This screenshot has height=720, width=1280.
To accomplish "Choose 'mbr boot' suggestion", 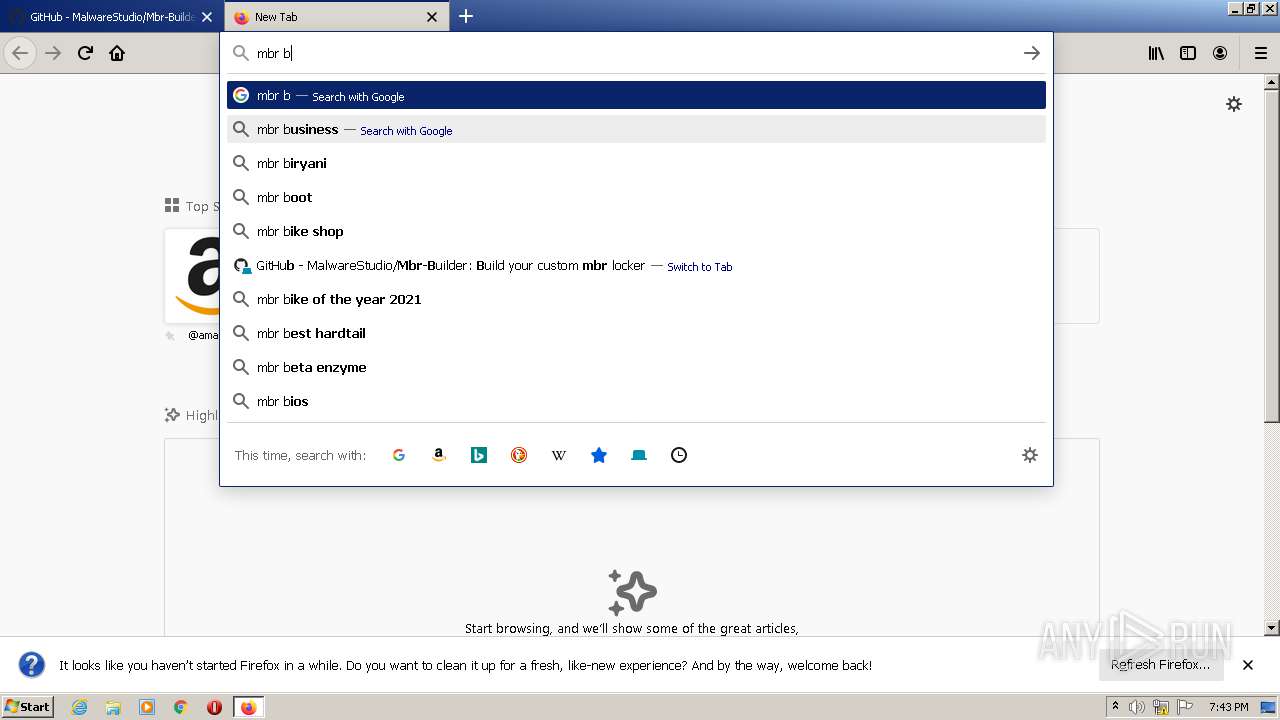I will pyautogui.click(x=636, y=197).
